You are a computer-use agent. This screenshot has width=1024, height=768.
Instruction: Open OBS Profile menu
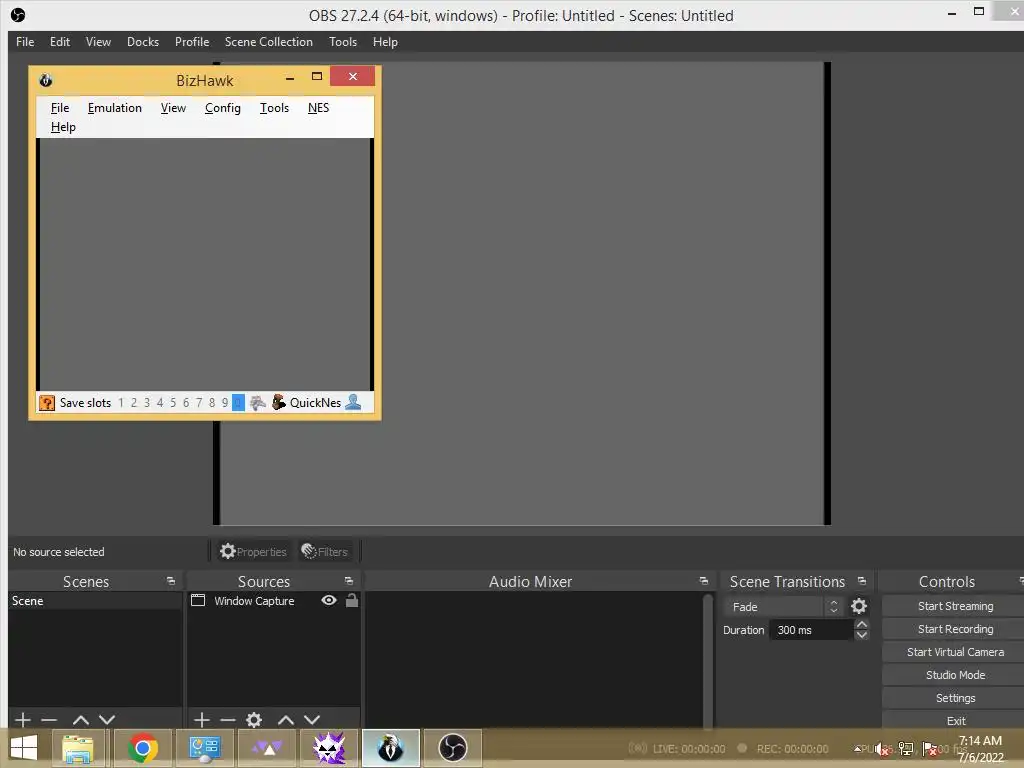[x=192, y=42]
